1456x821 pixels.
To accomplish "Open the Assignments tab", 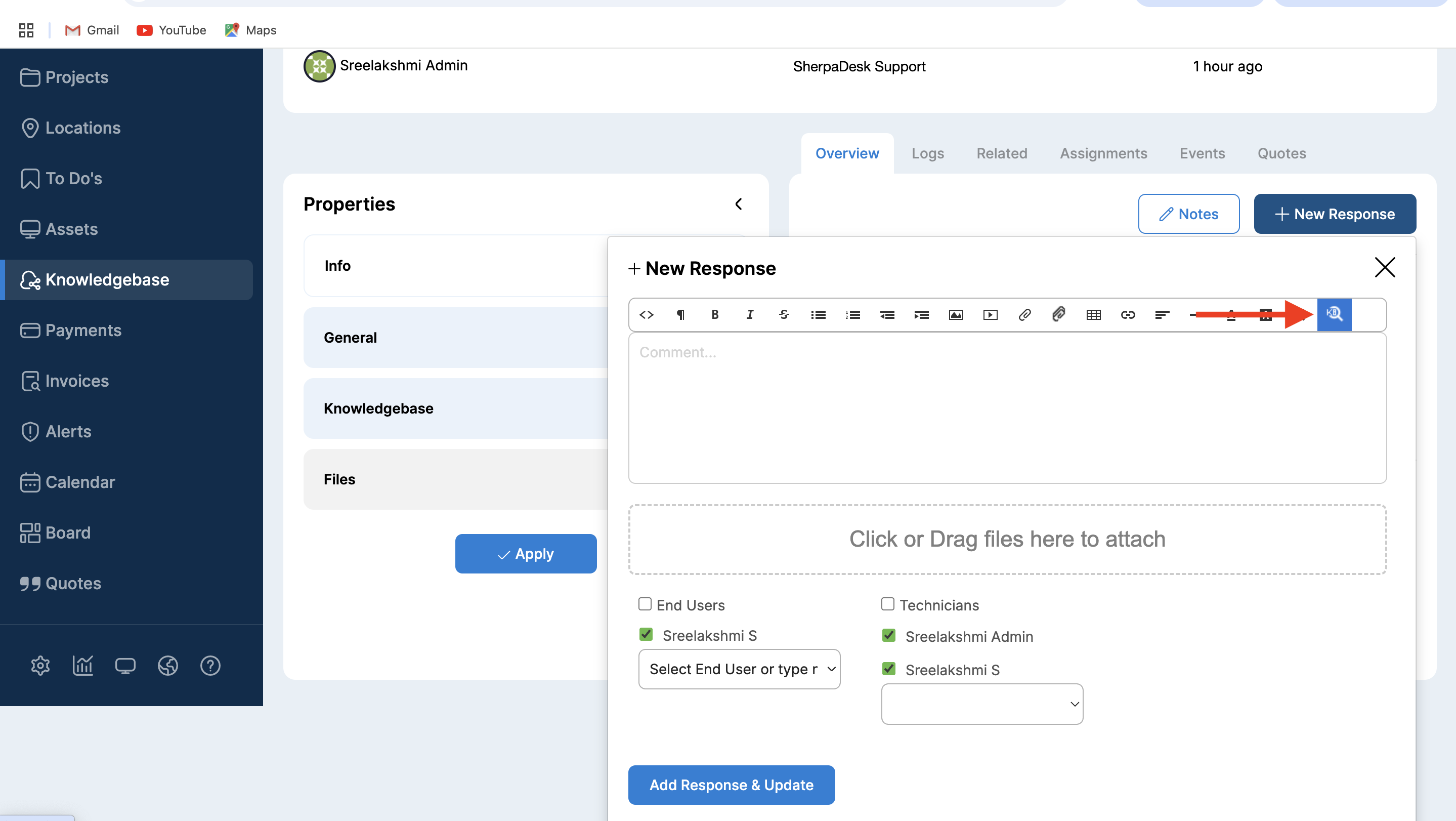I will click(x=1103, y=153).
